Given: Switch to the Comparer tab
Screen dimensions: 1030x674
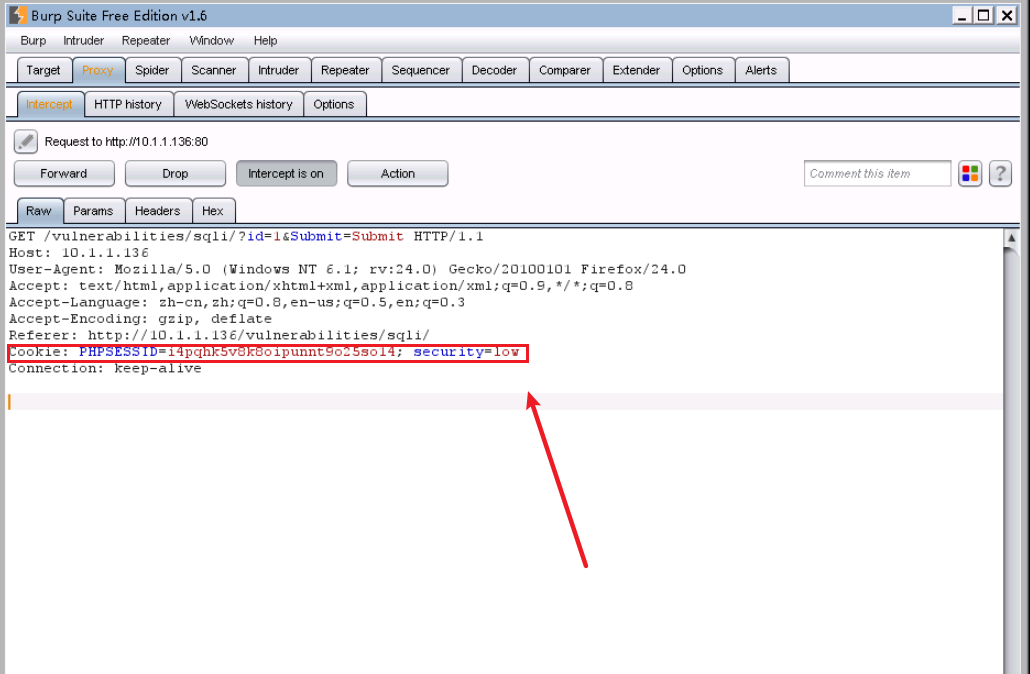Looking at the screenshot, I should [565, 70].
